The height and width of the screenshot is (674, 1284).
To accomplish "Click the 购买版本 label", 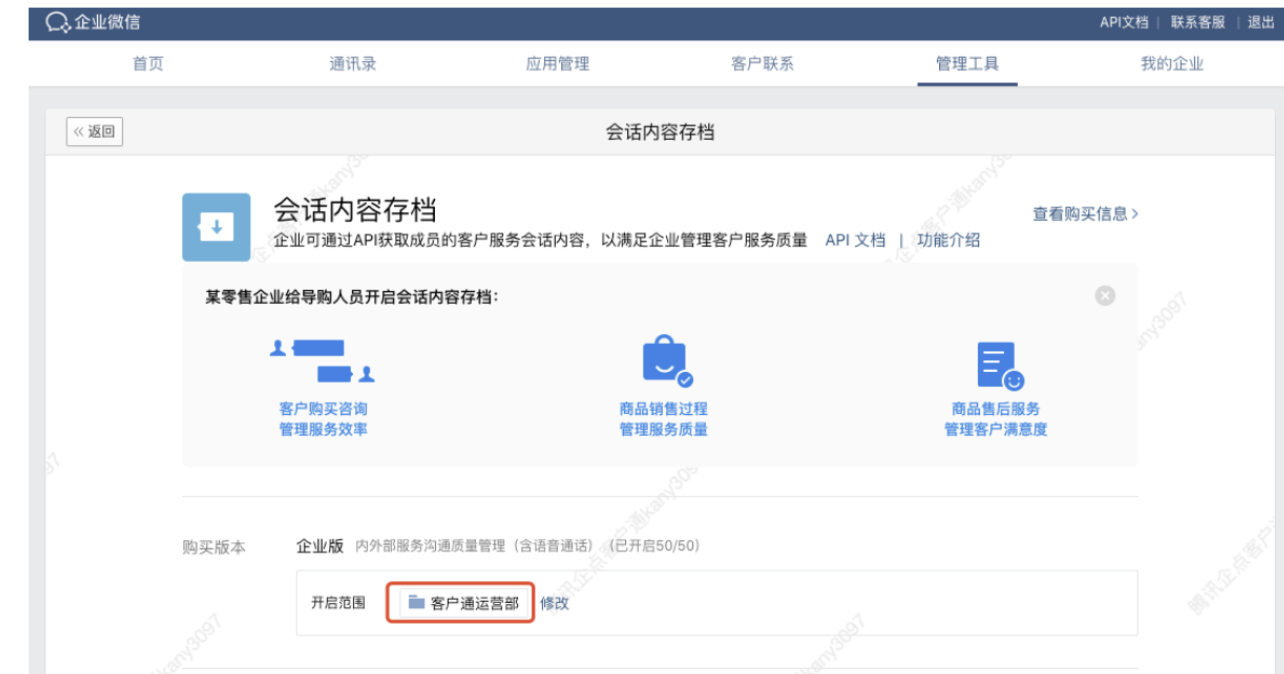I will [214, 548].
